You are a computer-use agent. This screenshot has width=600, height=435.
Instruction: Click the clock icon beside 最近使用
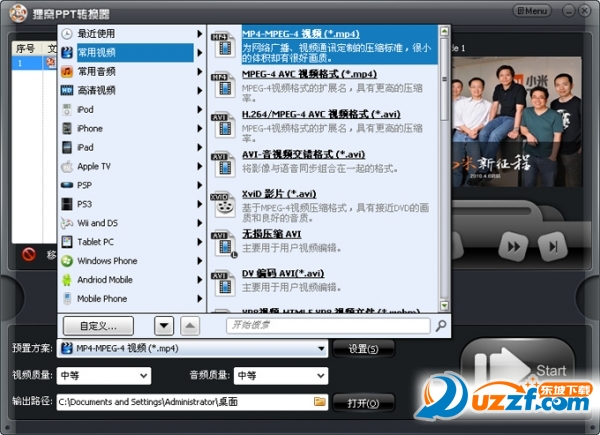67,34
